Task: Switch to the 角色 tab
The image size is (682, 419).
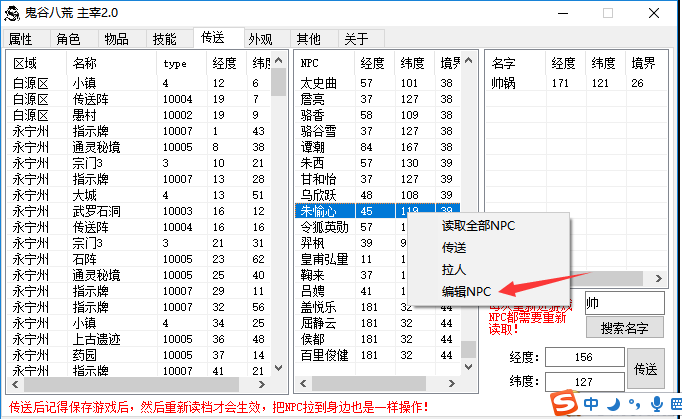Action: coord(74,39)
